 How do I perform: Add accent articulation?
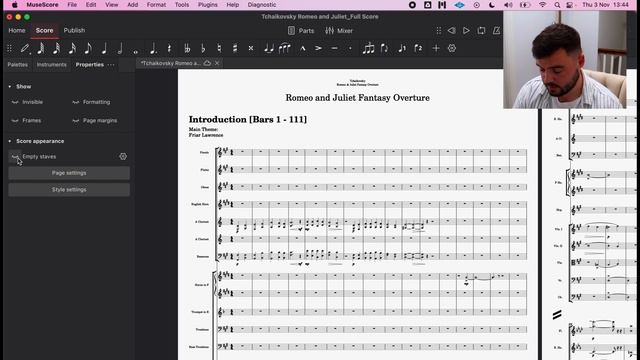click(x=318, y=49)
